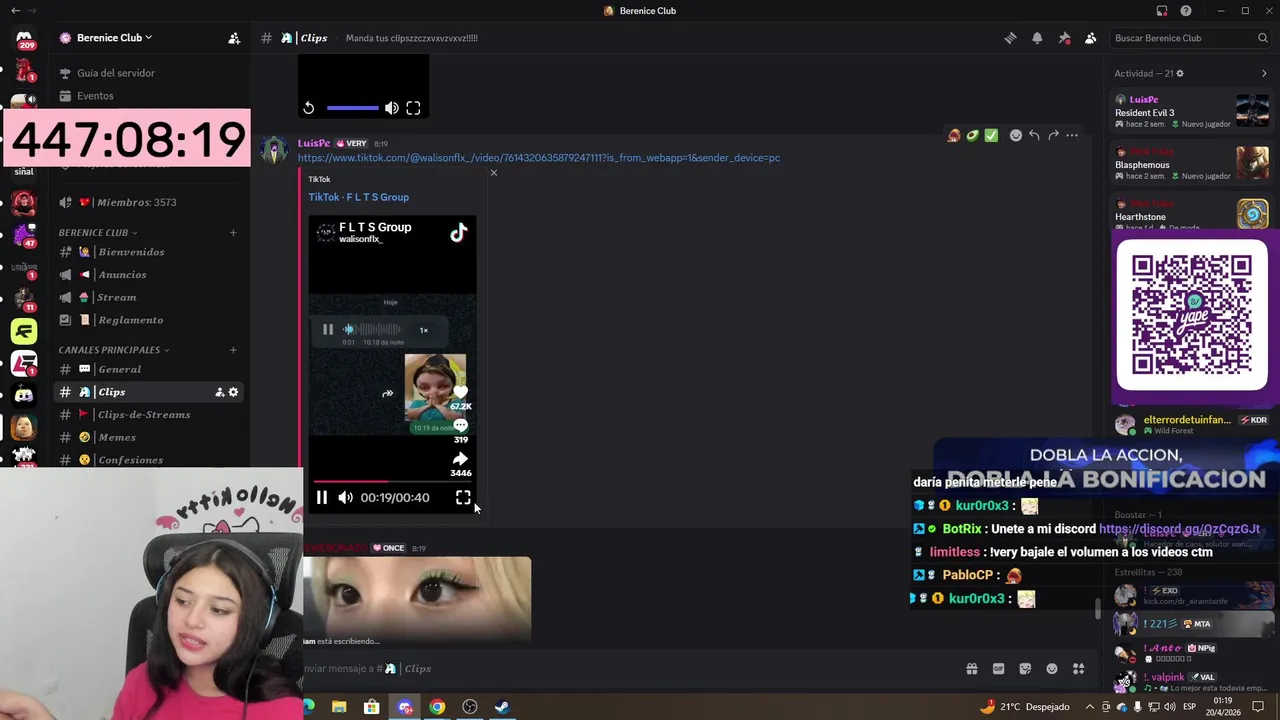Mute speaker icon on upper video
Image resolution: width=1280 pixels, height=720 pixels.
click(391, 108)
